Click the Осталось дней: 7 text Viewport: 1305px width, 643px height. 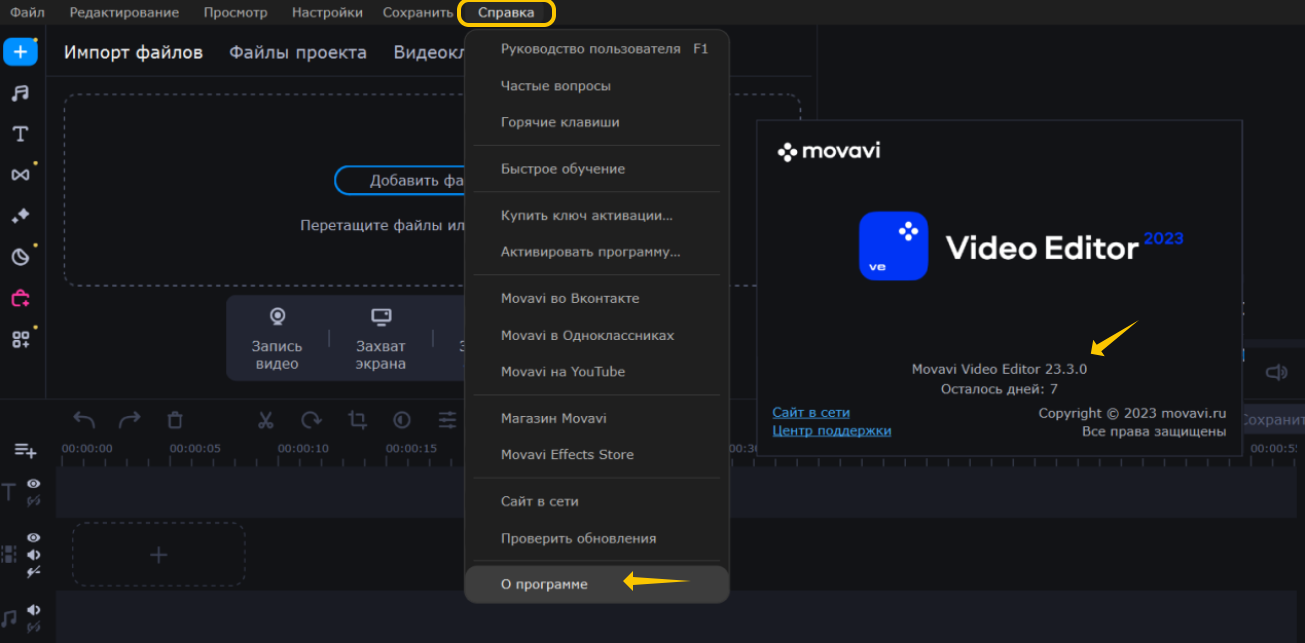click(999, 389)
